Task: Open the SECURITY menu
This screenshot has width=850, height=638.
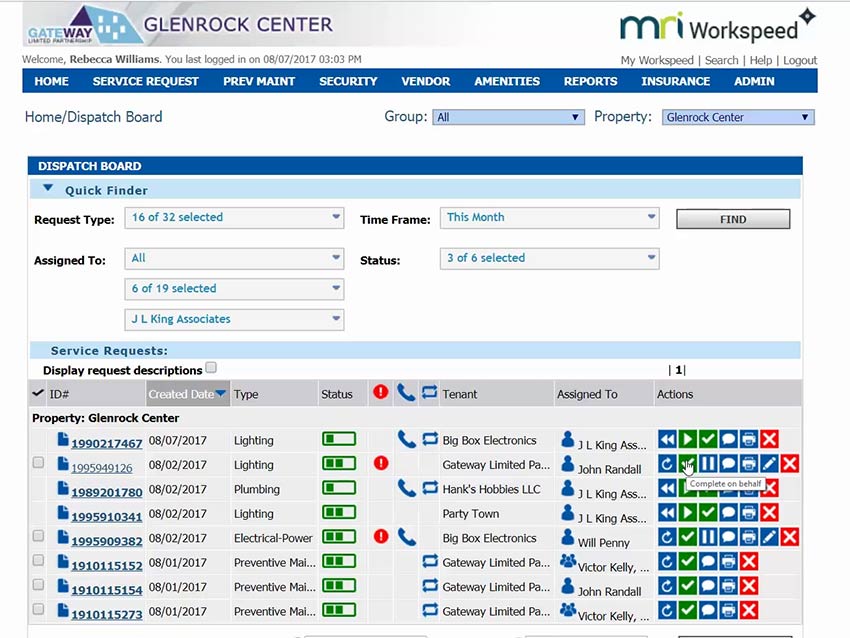Action: point(348,81)
